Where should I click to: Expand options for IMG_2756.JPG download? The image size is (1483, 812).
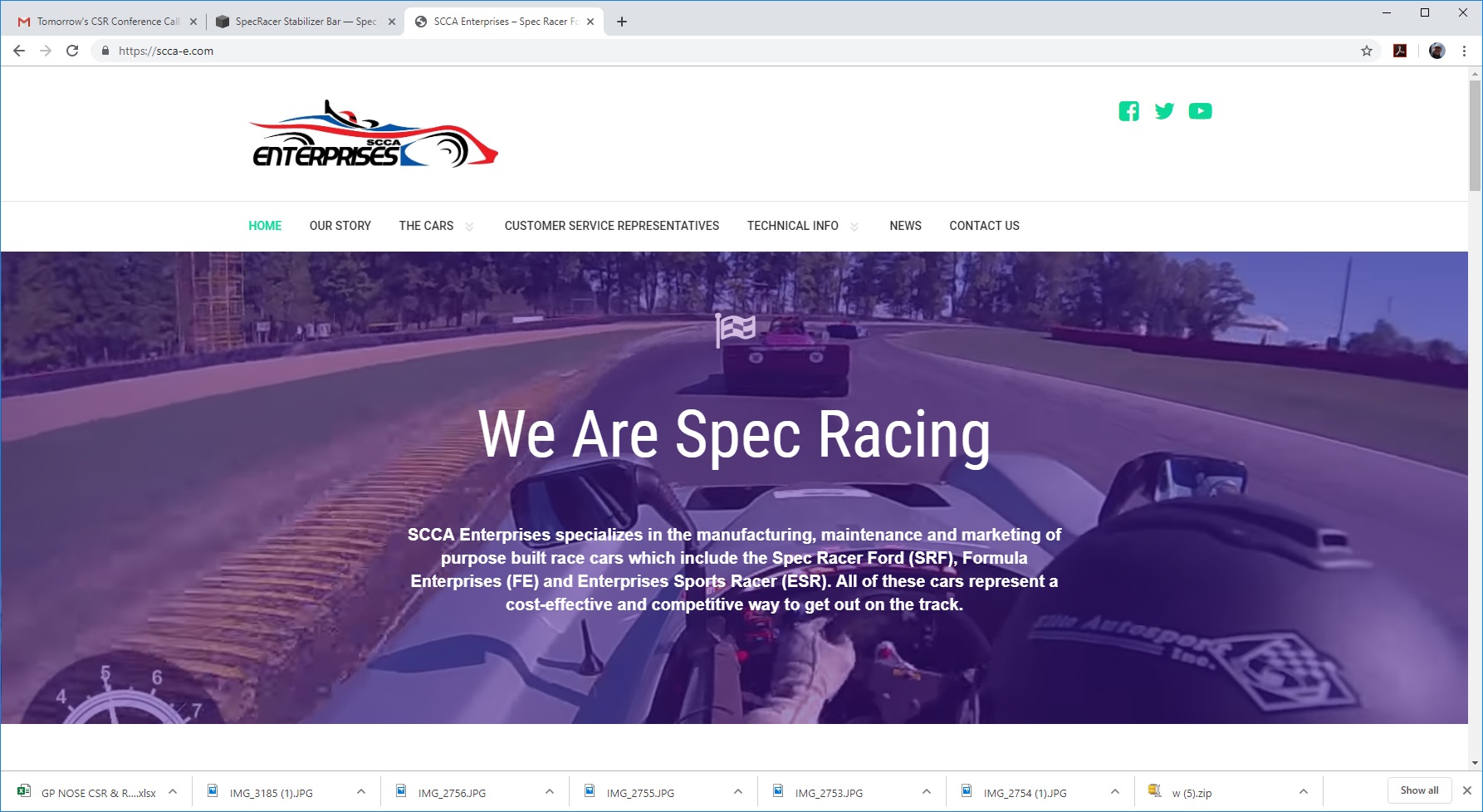click(x=550, y=792)
